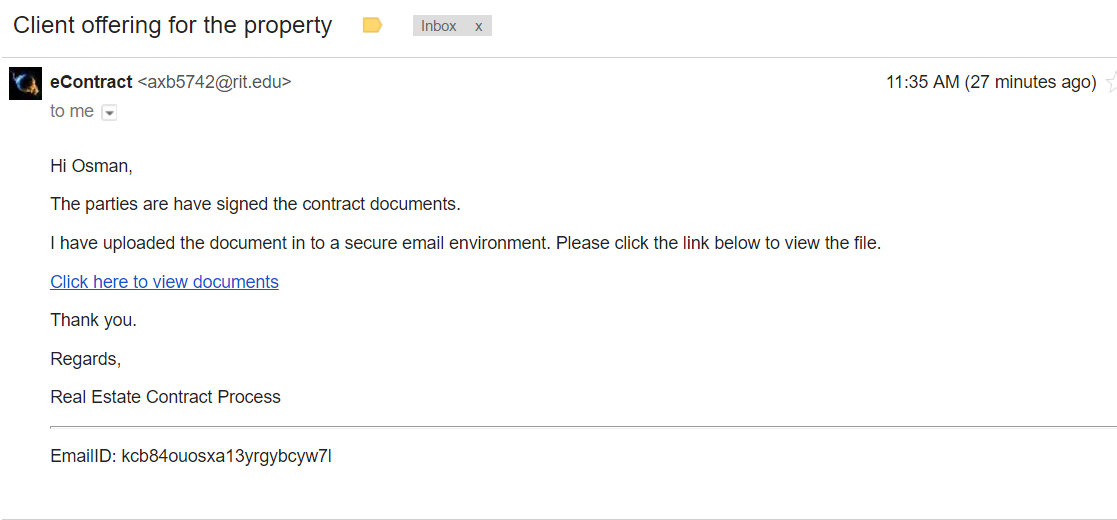1117x520 pixels.
Task: Click the eContract sender name
Action: tap(91, 82)
